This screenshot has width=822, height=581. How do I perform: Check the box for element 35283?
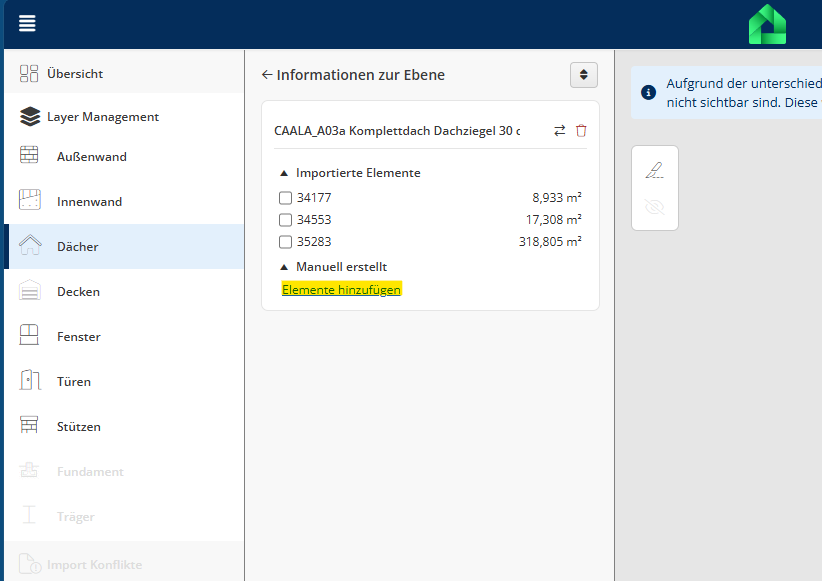285,242
